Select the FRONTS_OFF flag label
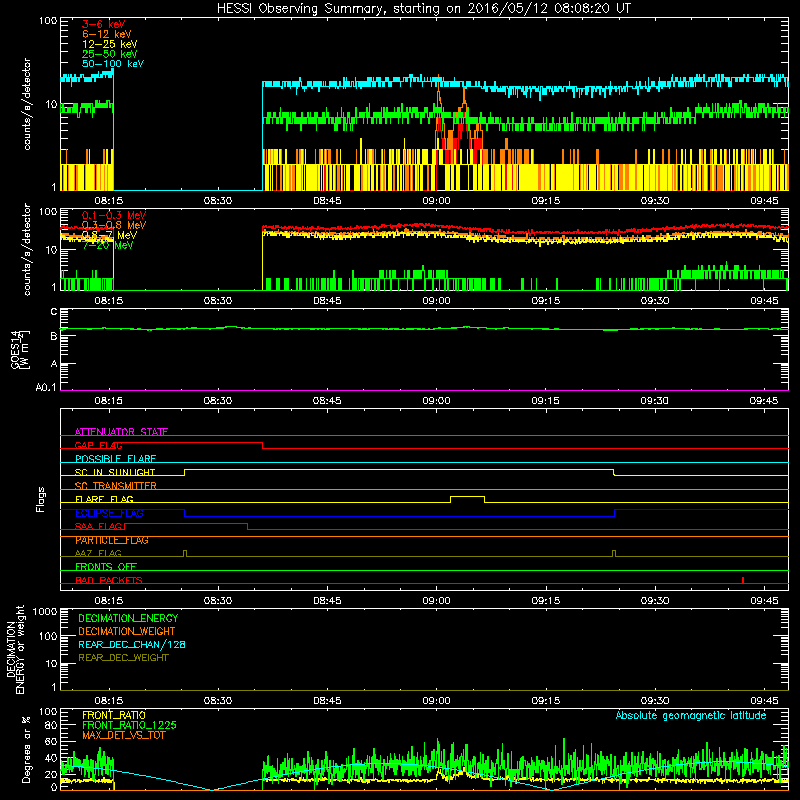800x800 pixels. (x=106, y=567)
